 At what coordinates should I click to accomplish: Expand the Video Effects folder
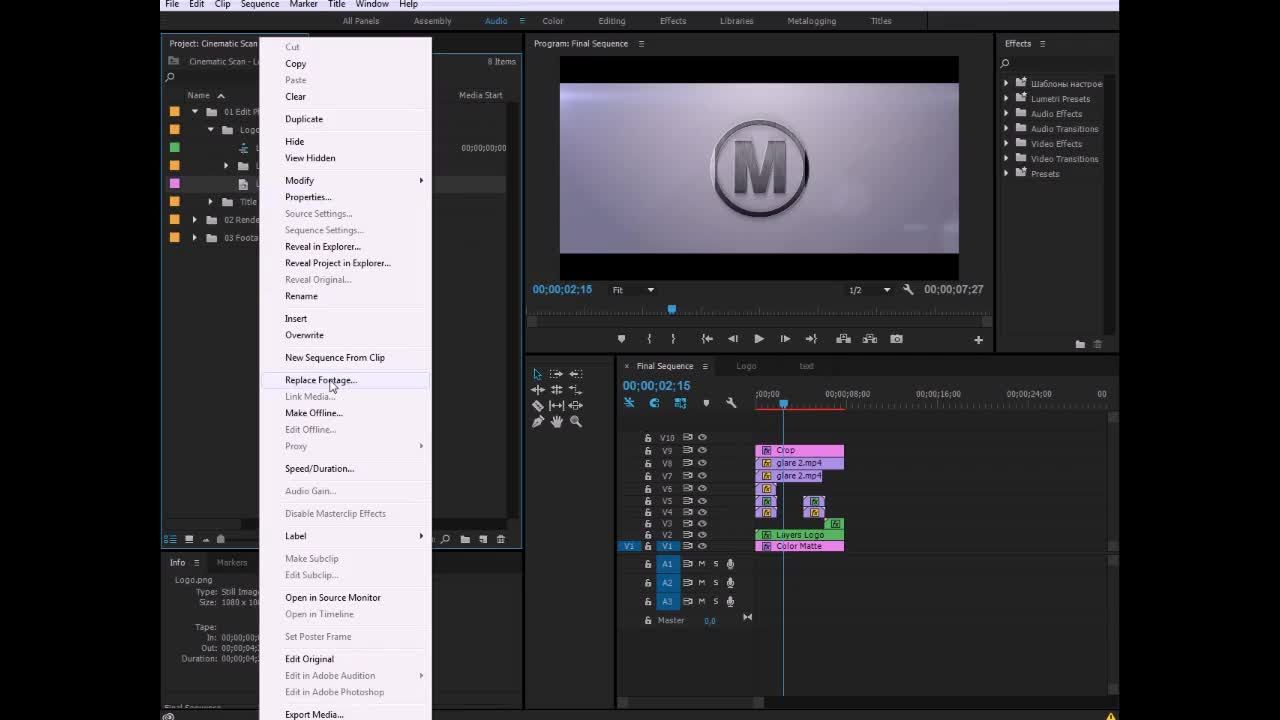coord(1007,144)
